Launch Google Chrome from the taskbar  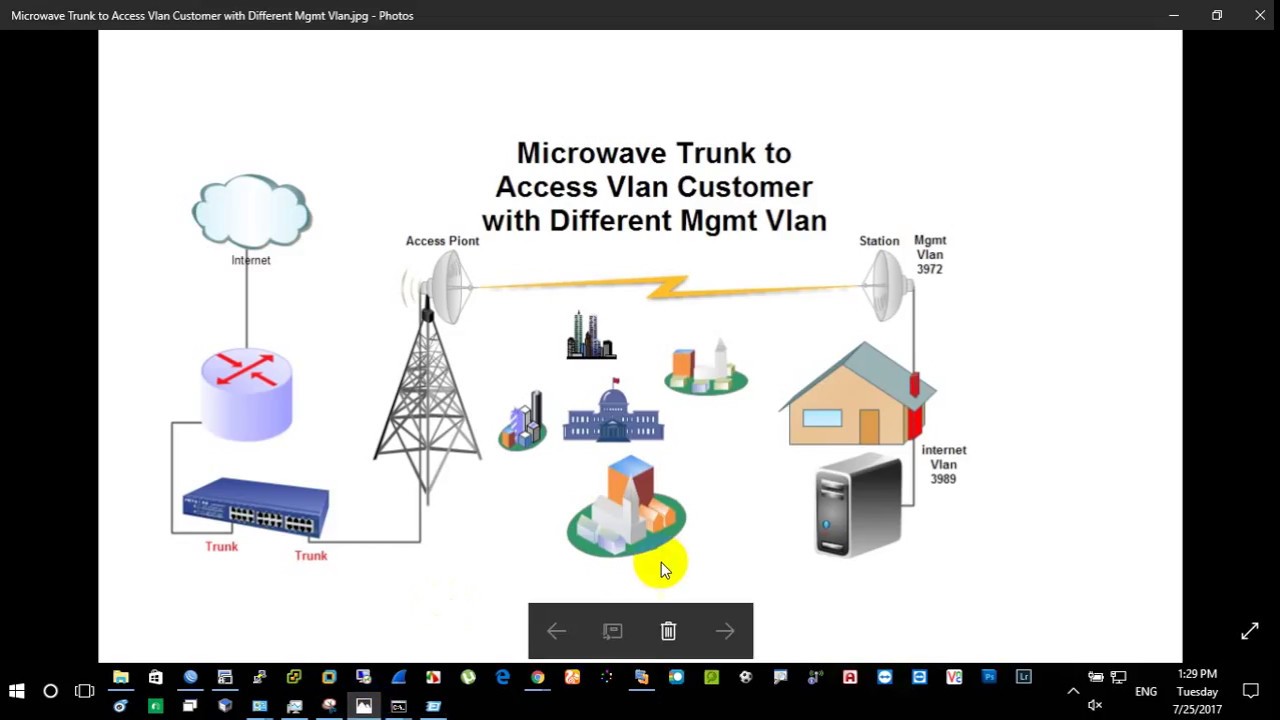[x=537, y=677]
